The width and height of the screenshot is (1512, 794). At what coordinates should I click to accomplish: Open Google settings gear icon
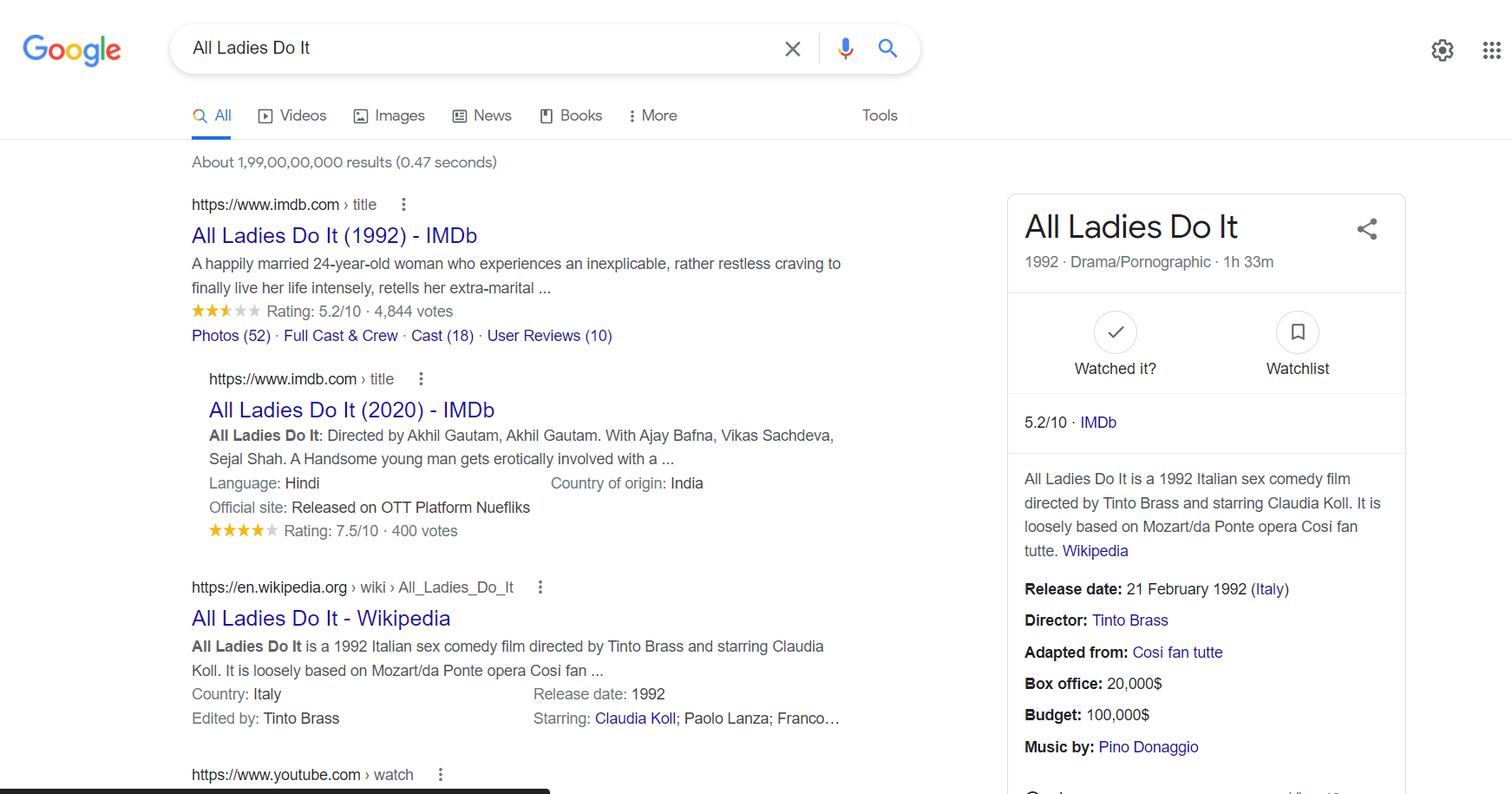click(x=1443, y=50)
